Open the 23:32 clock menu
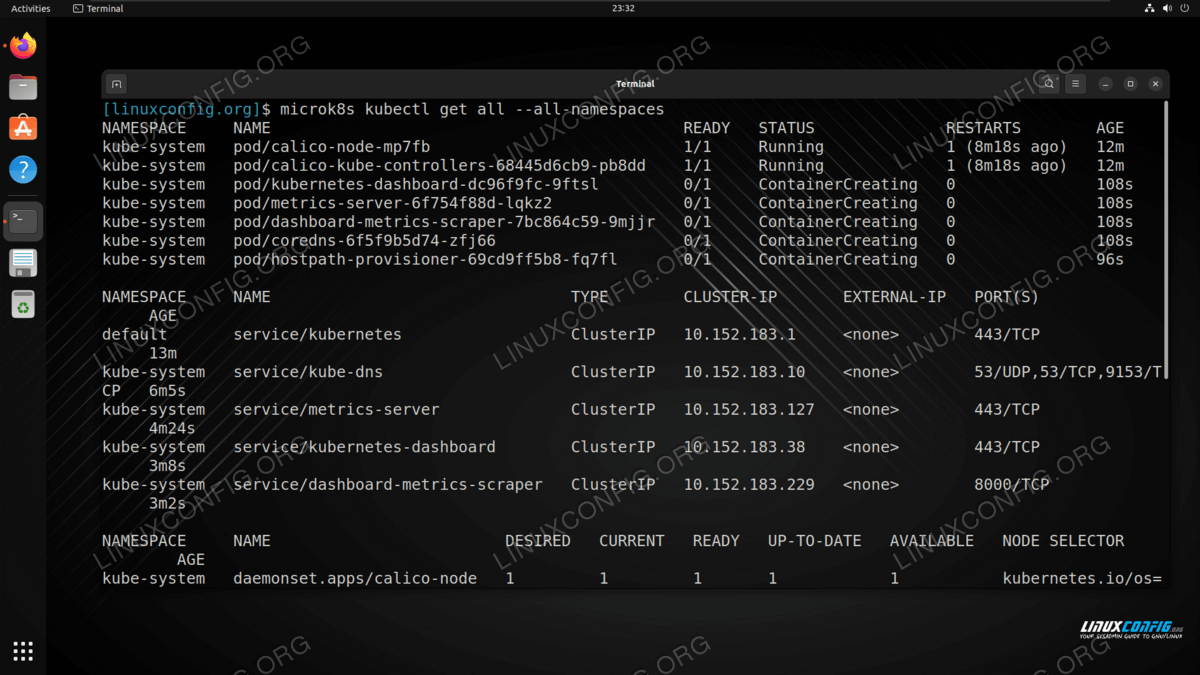 tap(623, 8)
